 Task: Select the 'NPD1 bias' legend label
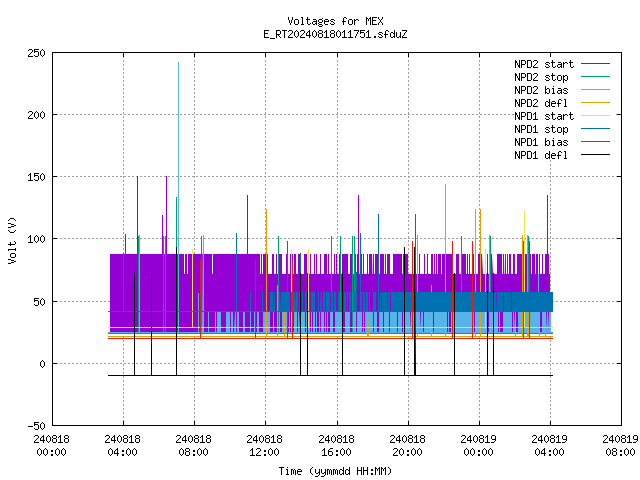pyautogui.click(x=541, y=142)
